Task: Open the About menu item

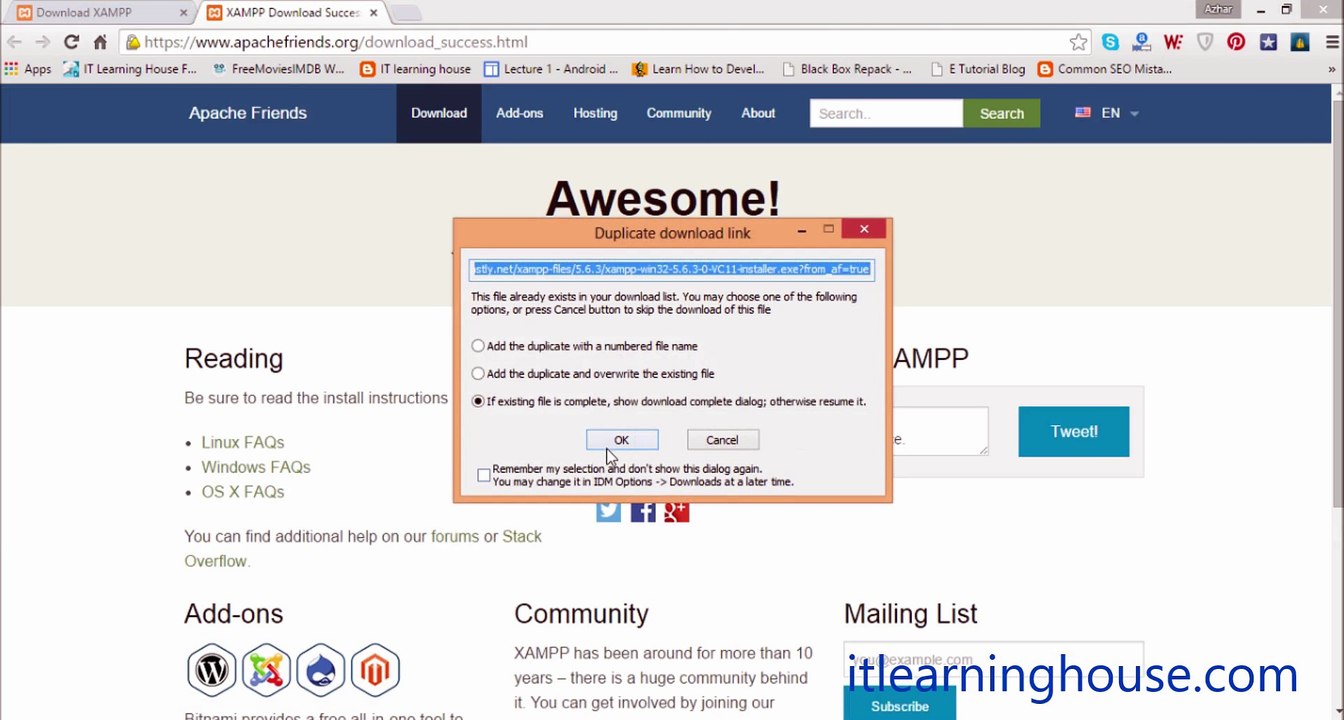Action: [x=758, y=113]
